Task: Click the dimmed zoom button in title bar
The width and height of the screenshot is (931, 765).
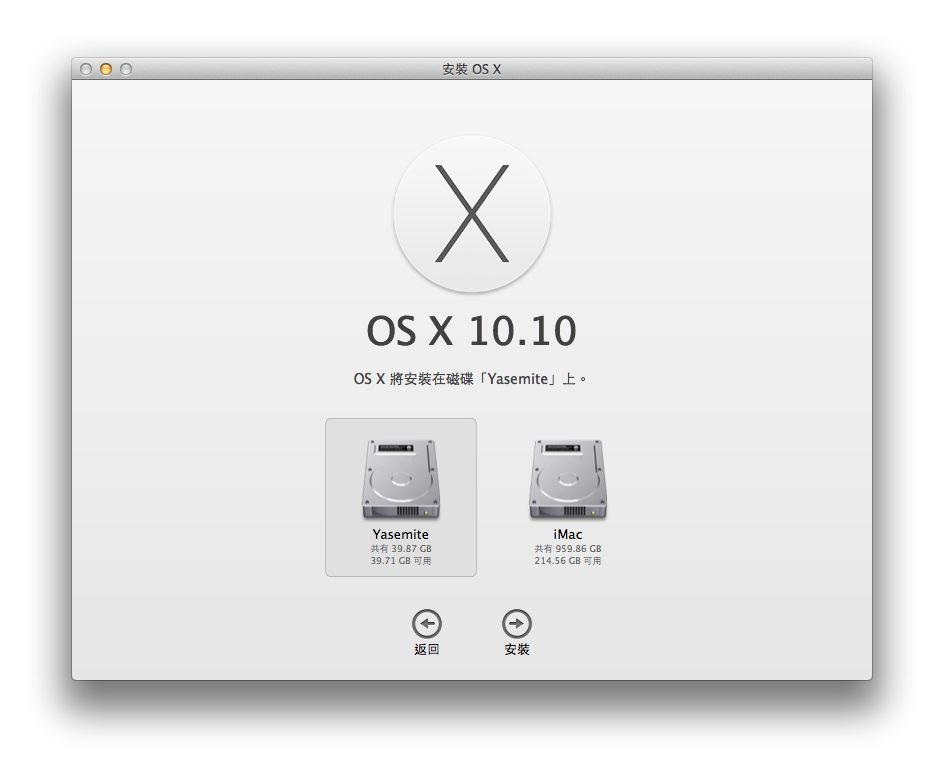Action: tap(126, 69)
